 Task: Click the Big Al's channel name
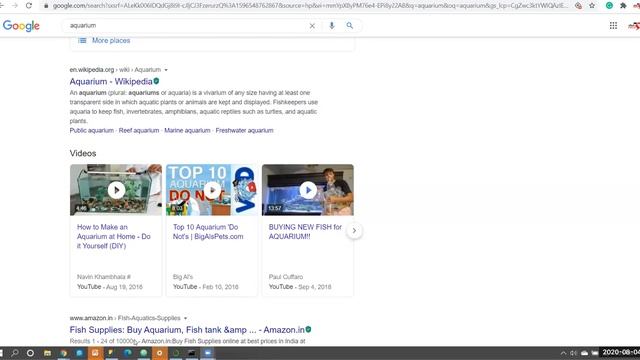(183, 277)
